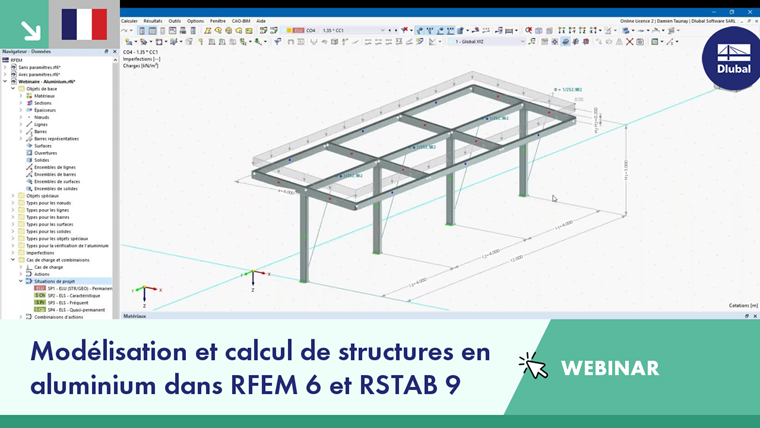Image resolution: width=760 pixels, height=428 pixels.
Task: Close the Matériaux table panel
Action: tap(755, 316)
